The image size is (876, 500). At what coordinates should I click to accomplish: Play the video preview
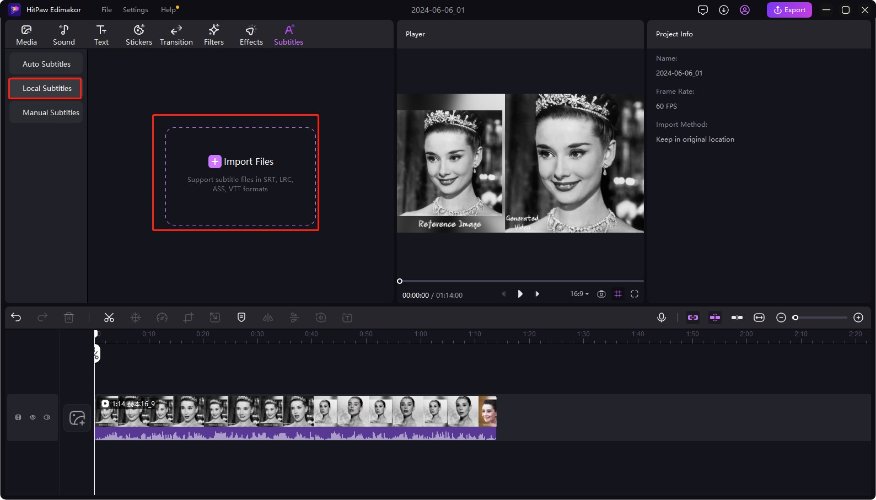pos(520,294)
